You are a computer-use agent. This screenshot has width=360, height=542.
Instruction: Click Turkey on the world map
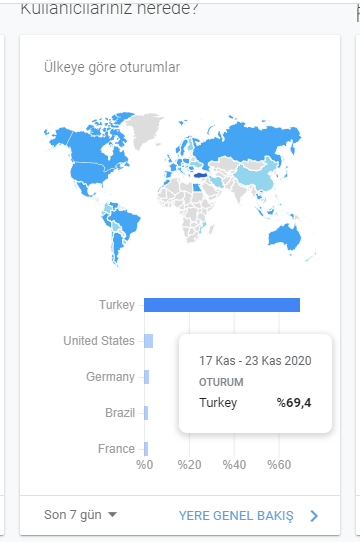(200, 175)
